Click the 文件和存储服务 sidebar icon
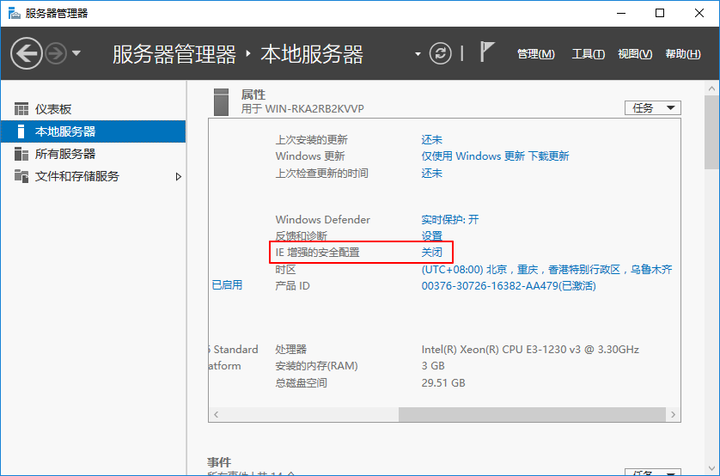Viewport: 720px width, 476px height. (21, 176)
